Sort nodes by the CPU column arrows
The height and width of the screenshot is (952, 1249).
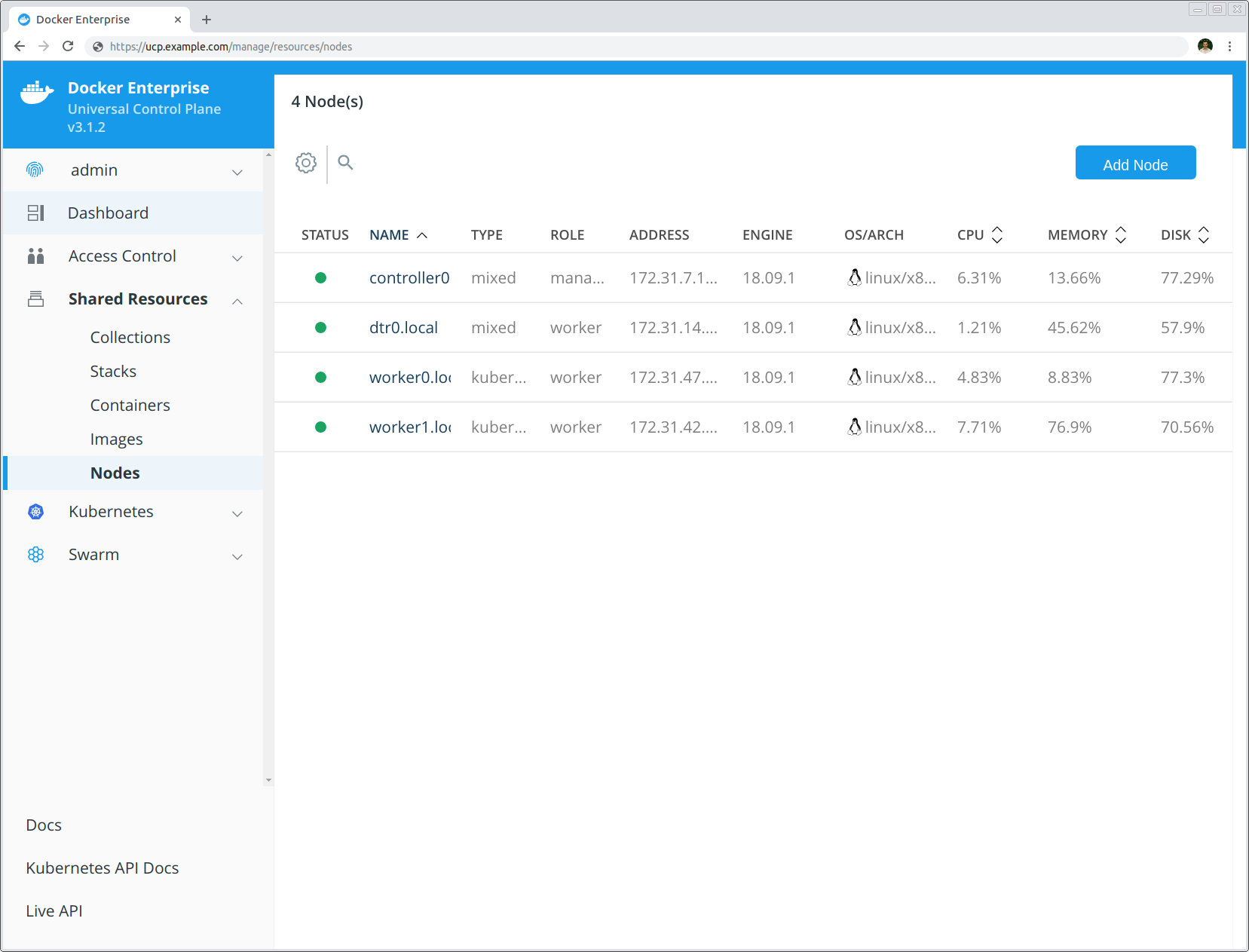tap(997, 234)
